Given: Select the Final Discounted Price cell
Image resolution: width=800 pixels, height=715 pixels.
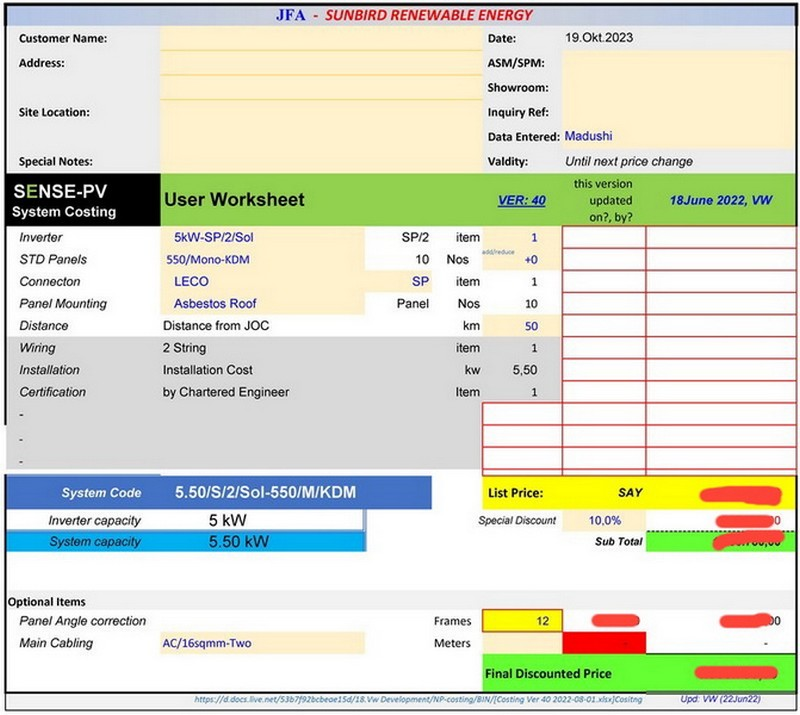Looking at the screenshot, I should tap(639, 674).
